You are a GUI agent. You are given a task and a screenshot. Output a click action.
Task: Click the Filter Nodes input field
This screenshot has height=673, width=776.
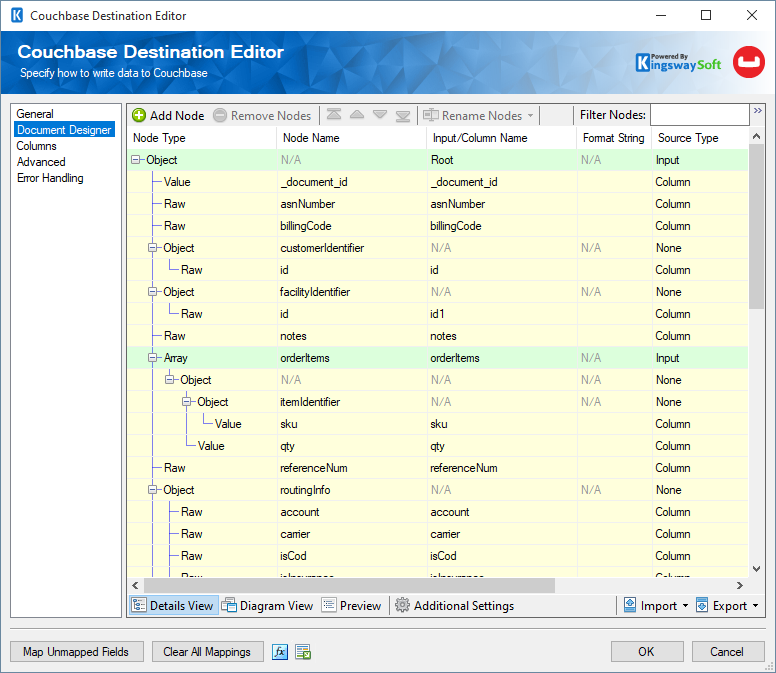[x=699, y=115]
